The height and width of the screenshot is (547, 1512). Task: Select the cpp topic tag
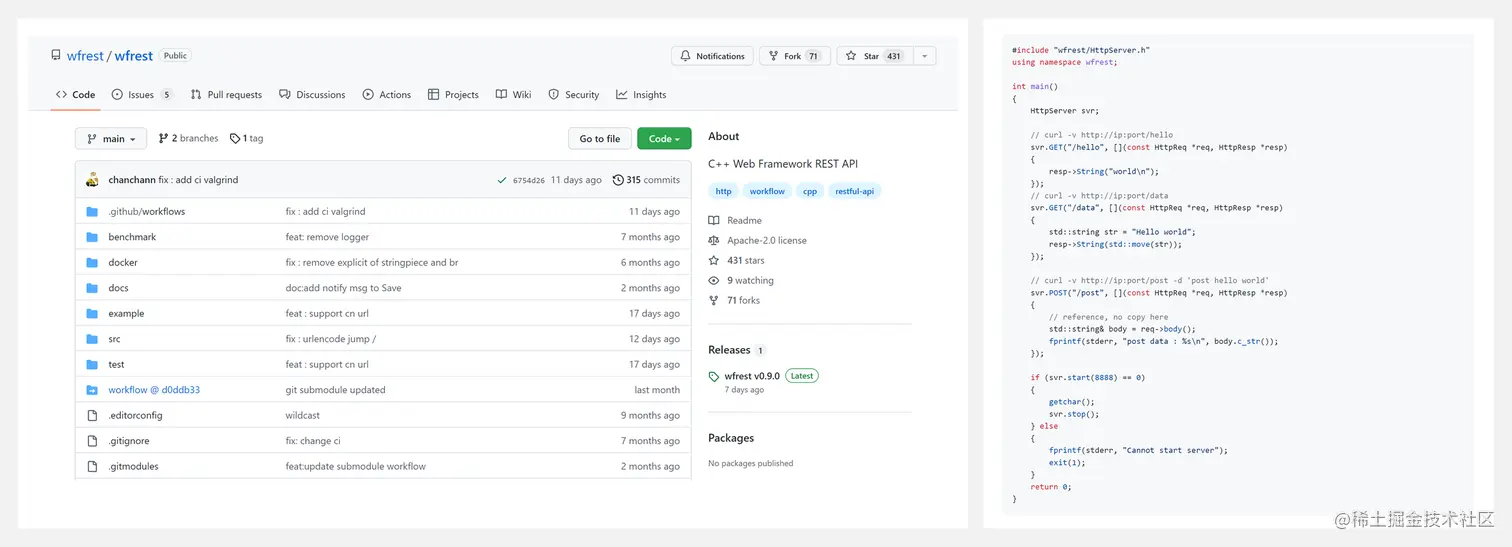click(810, 191)
